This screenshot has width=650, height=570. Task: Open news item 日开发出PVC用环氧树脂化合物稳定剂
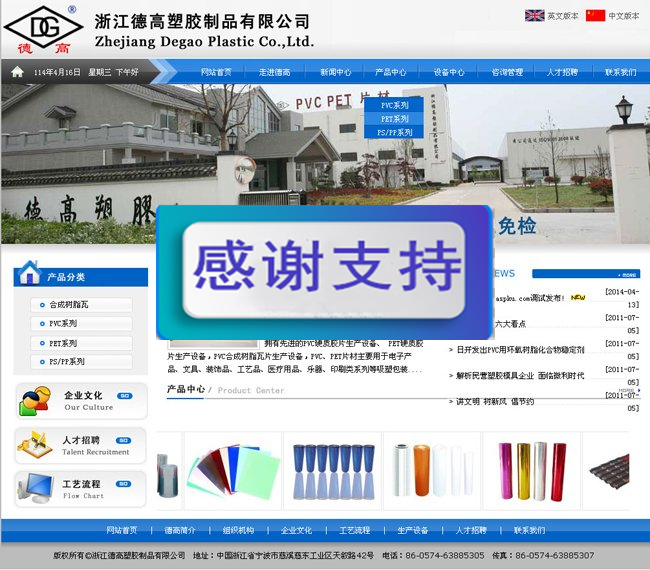click(x=520, y=350)
